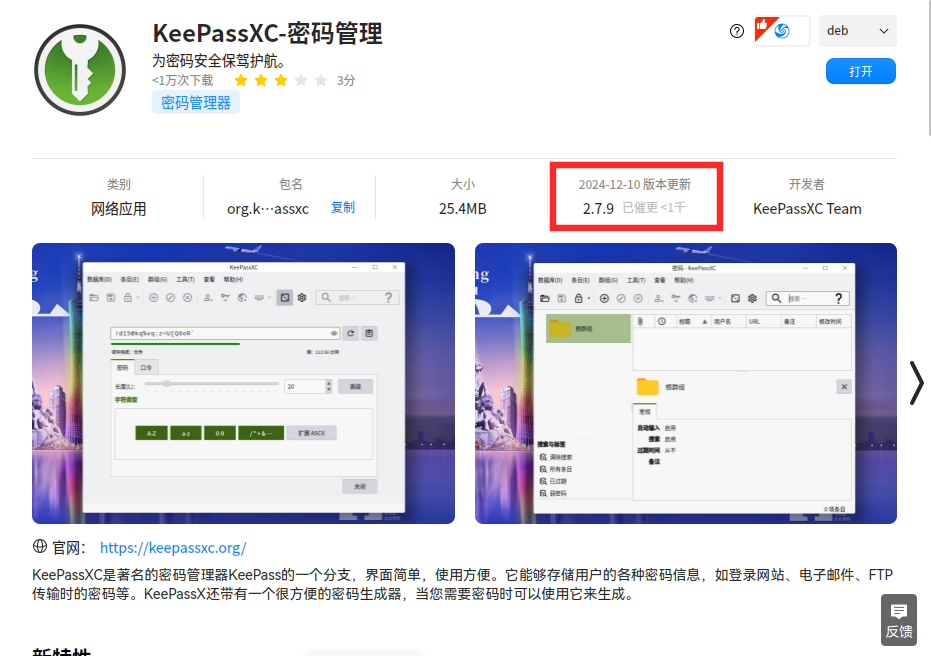The image size is (931, 656).
Task: Rate the app with the fourth star
Action: [x=301, y=80]
